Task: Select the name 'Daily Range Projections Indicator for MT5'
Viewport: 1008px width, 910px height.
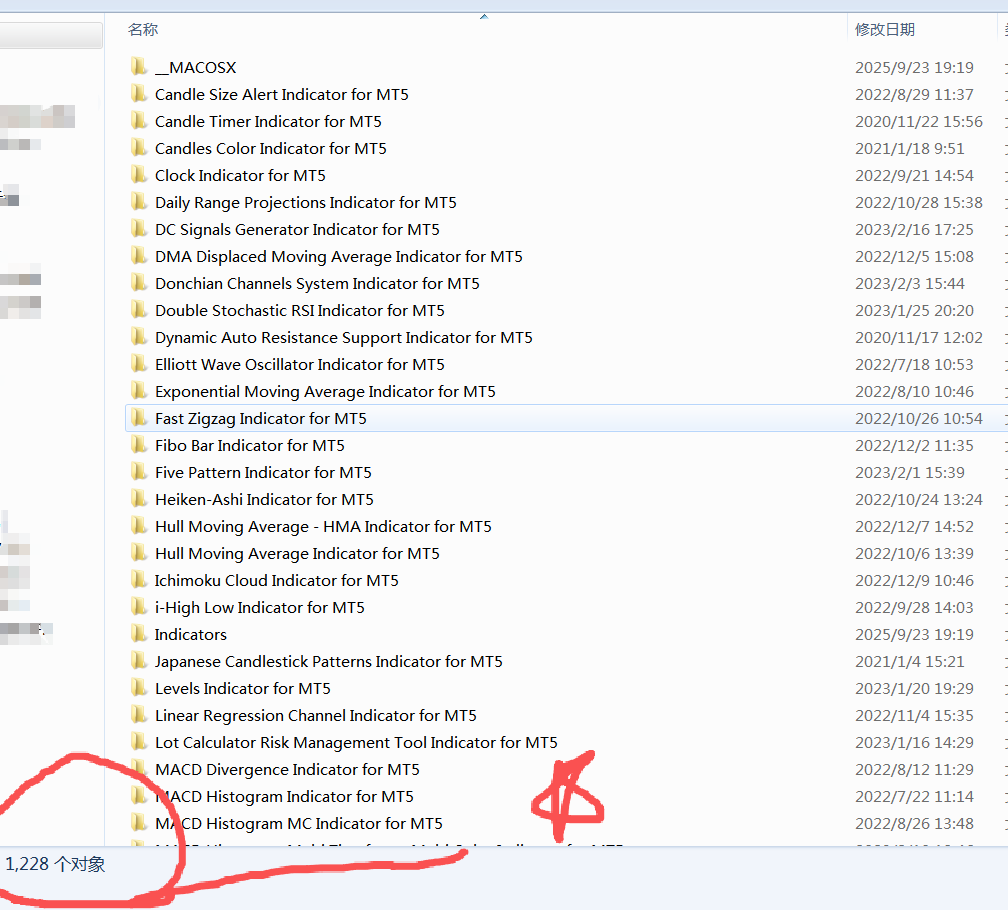Action: pyautogui.click(x=305, y=202)
